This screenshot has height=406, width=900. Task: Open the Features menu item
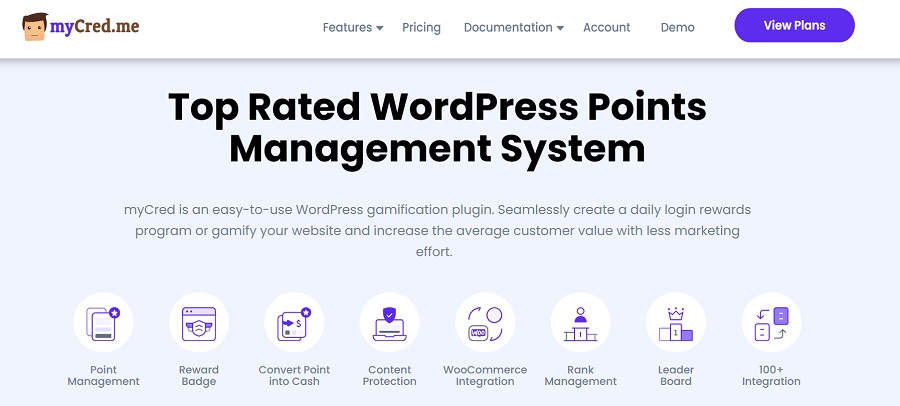click(x=347, y=27)
